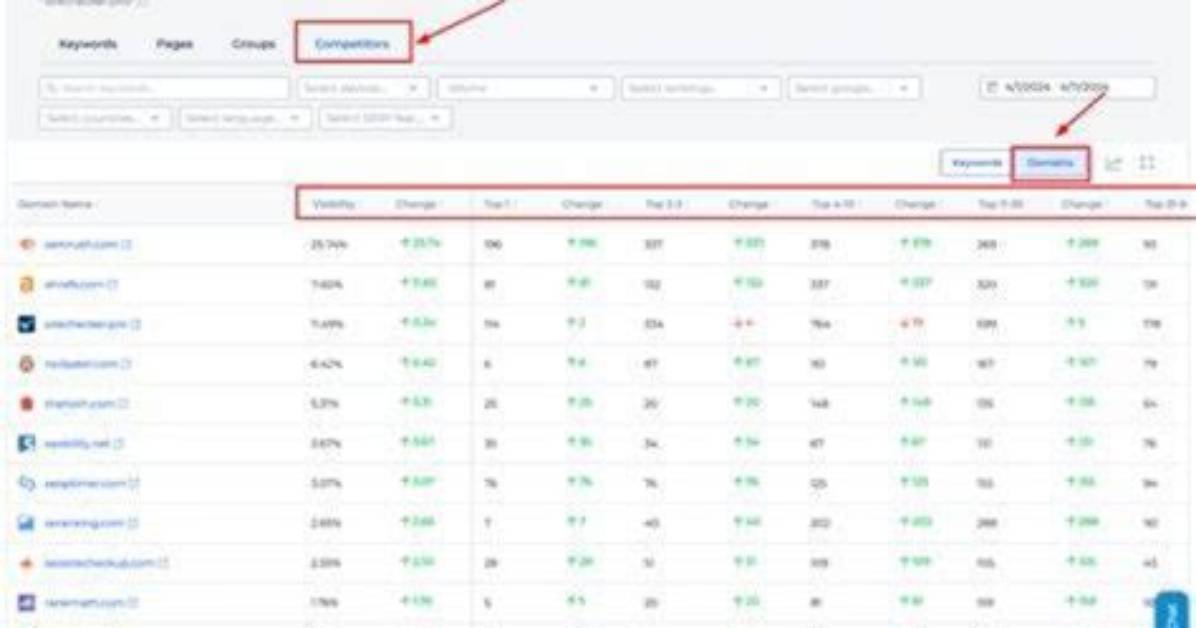Open the Select language dropdown
The height and width of the screenshot is (628, 1196).
click(x=245, y=118)
